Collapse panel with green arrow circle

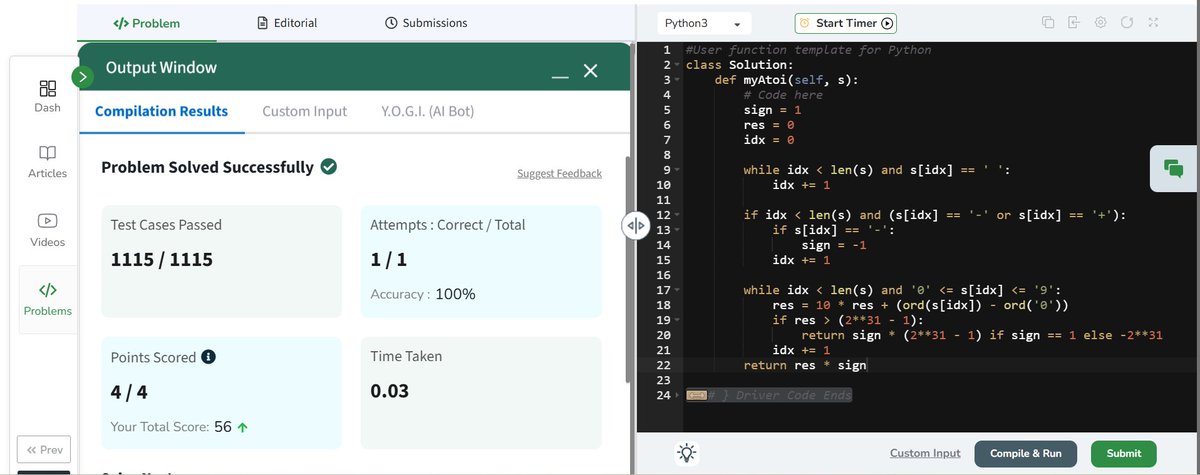coord(83,76)
